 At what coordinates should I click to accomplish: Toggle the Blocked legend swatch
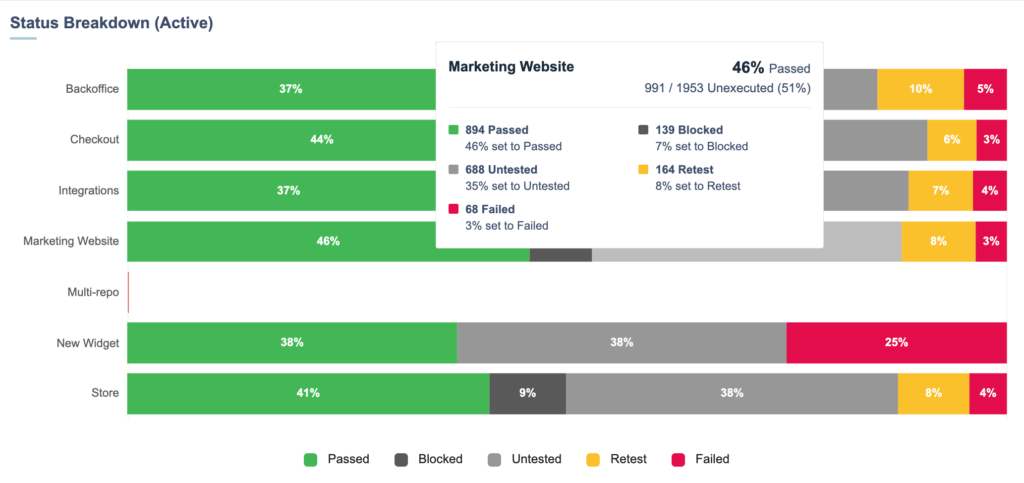(402, 460)
